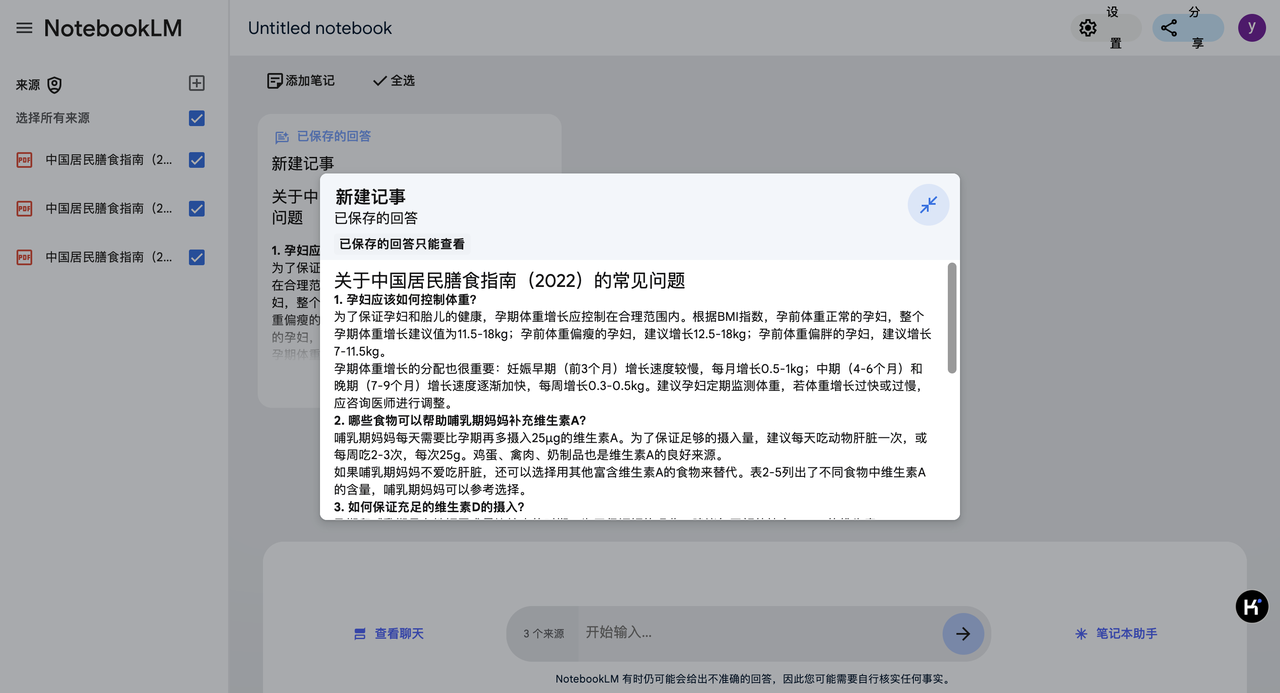Collapse the note dialog with shrink icon
The height and width of the screenshot is (693, 1280).
coord(928,205)
